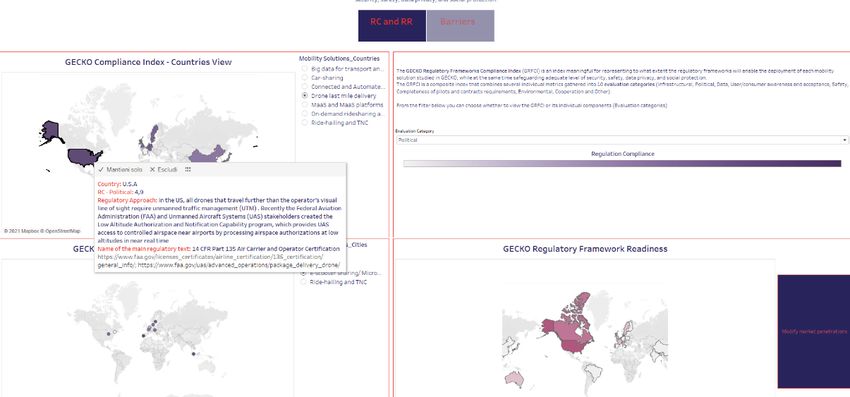This screenshot has width=850, height=397.
Task: Select Ride-hailing and TNC under Countries filter
Action: click(x=305, y=123)
